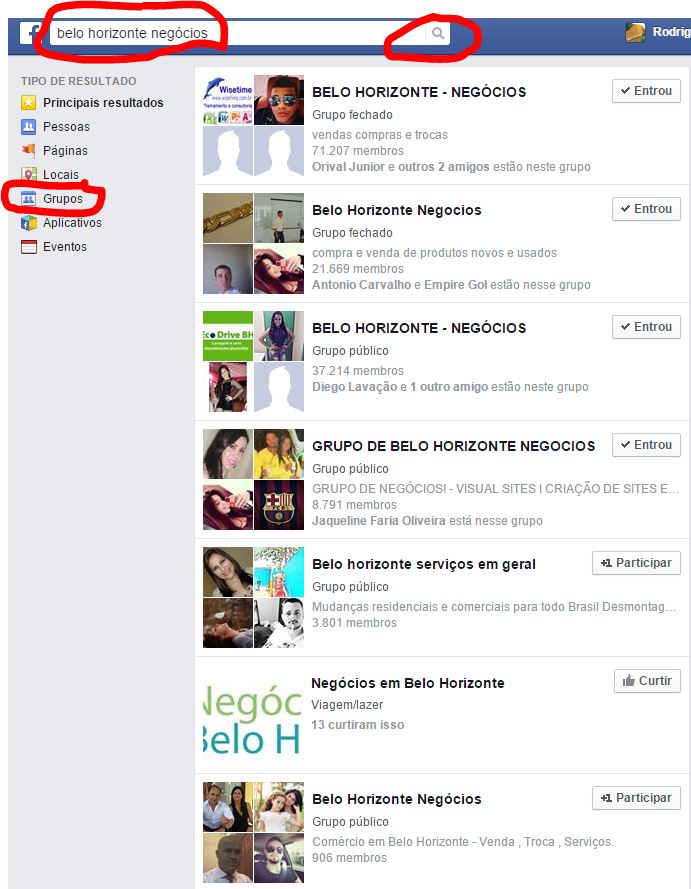The image size is (691, 889).
Task: Open Negócios em Belo Horizonte page title
Action: point(408,683)
